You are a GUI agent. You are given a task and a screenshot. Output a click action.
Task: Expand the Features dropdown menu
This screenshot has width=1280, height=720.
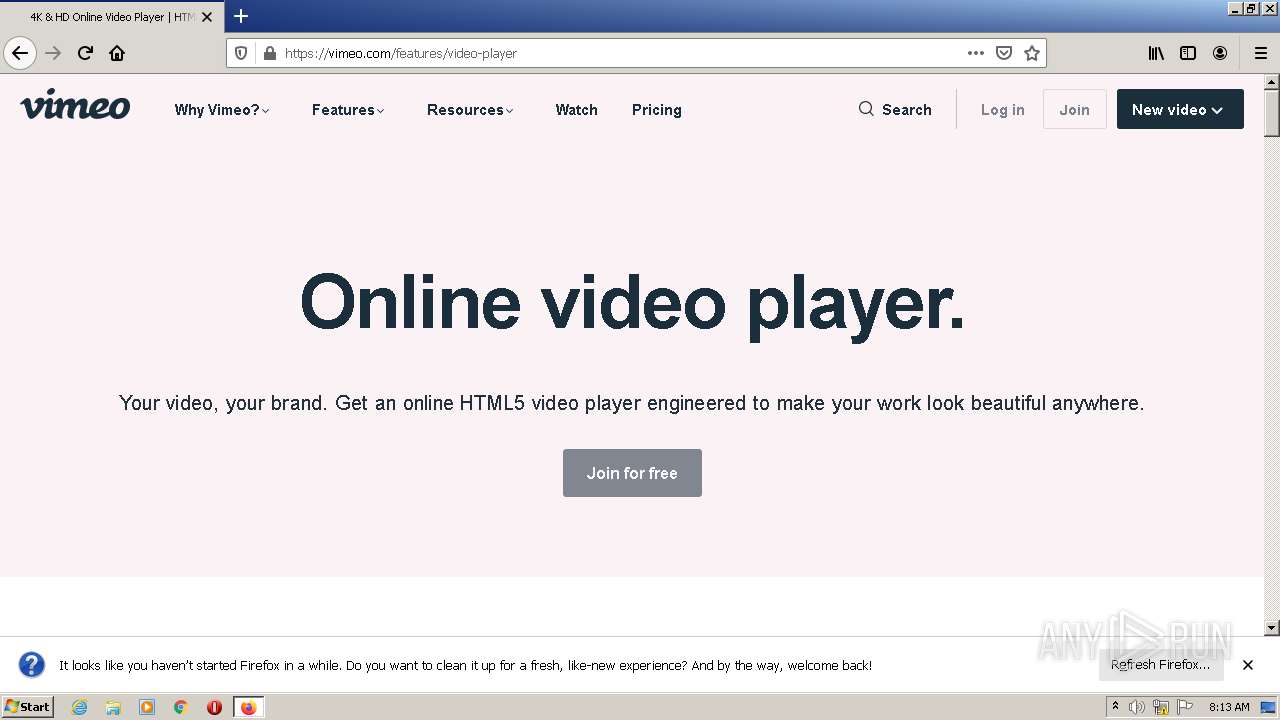point(348,110)
